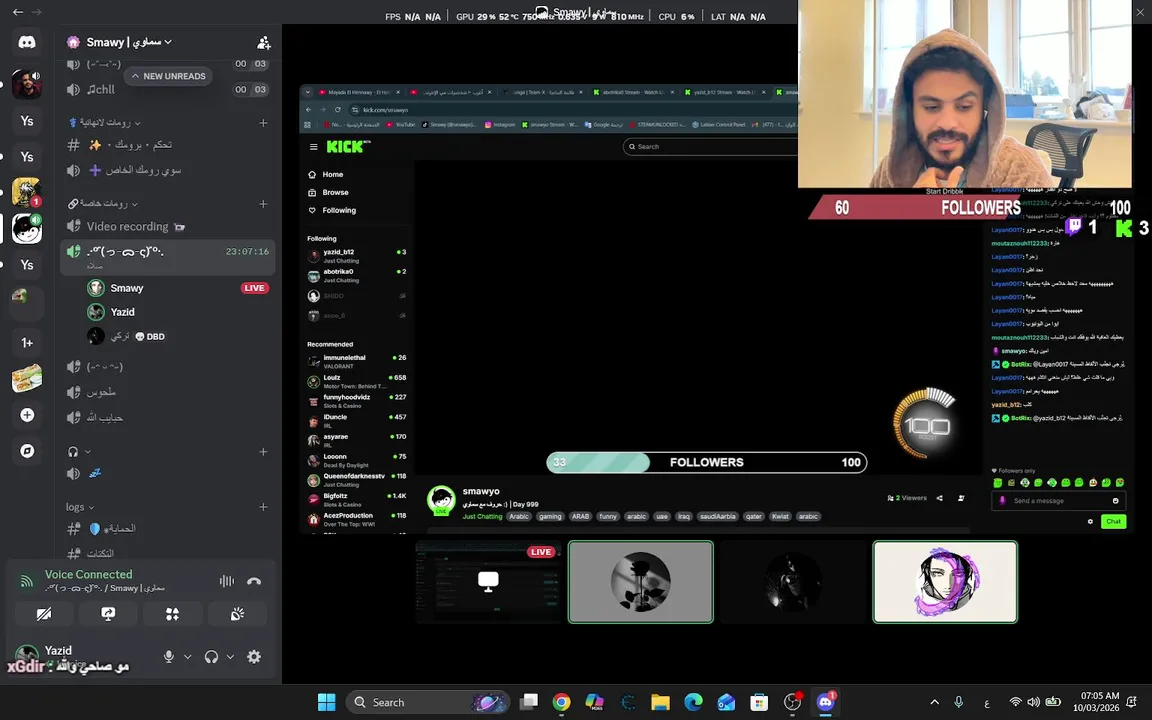Open Windows Start menu
Viewport: 1152px width, 720px height.
click(x=327, y=702)
